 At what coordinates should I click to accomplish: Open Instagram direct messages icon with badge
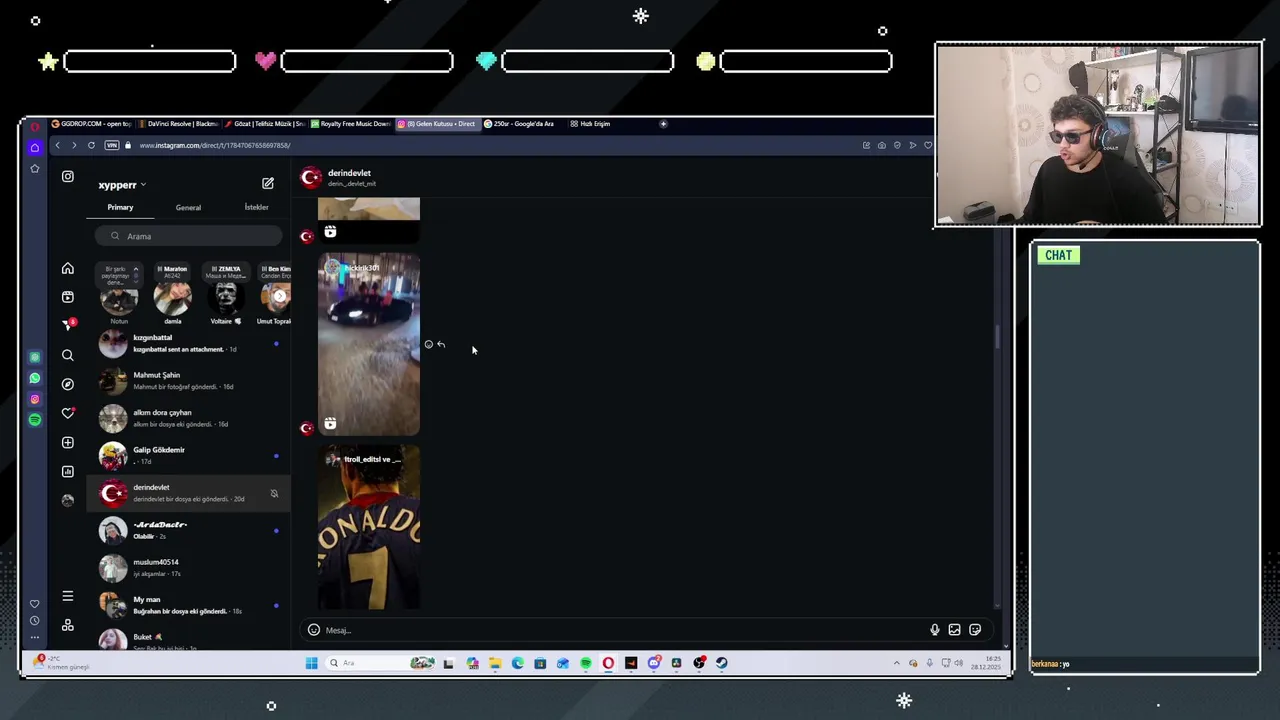(x=68, y=325)
